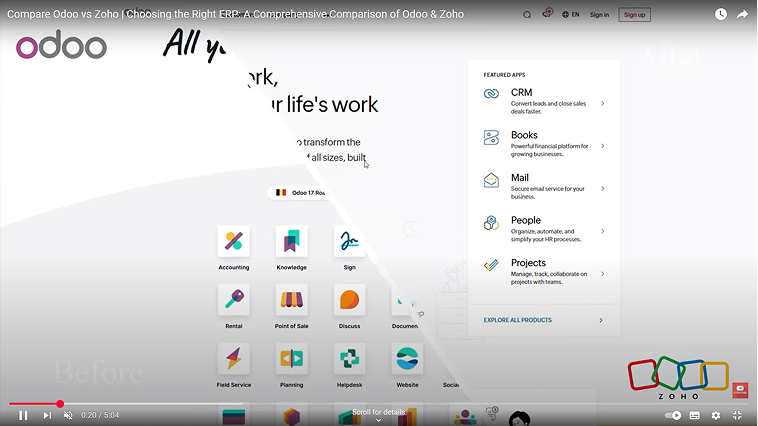The image size is (758, 426).
Task: Toggle subtitles captions button
Action: point(695,415)
